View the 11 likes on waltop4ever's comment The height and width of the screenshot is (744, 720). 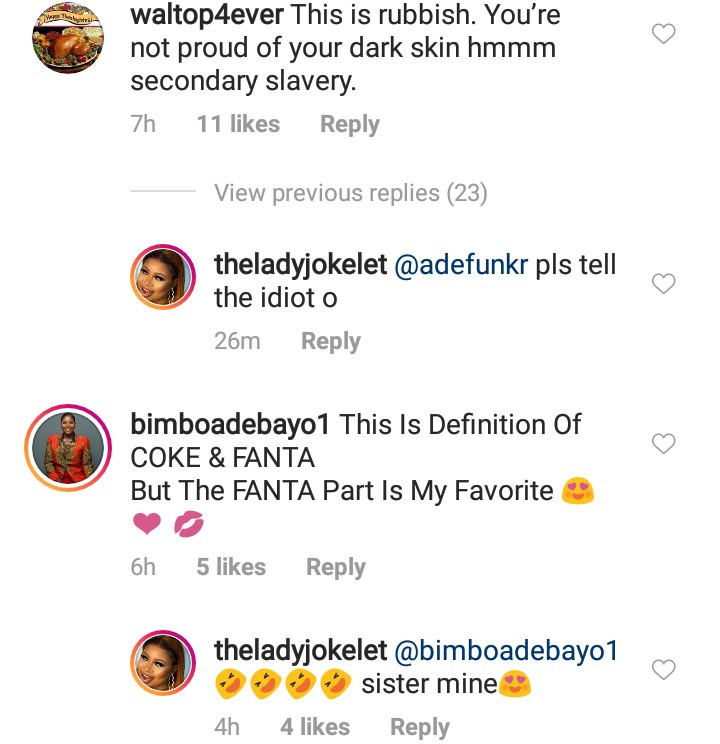tap(238, 124)
